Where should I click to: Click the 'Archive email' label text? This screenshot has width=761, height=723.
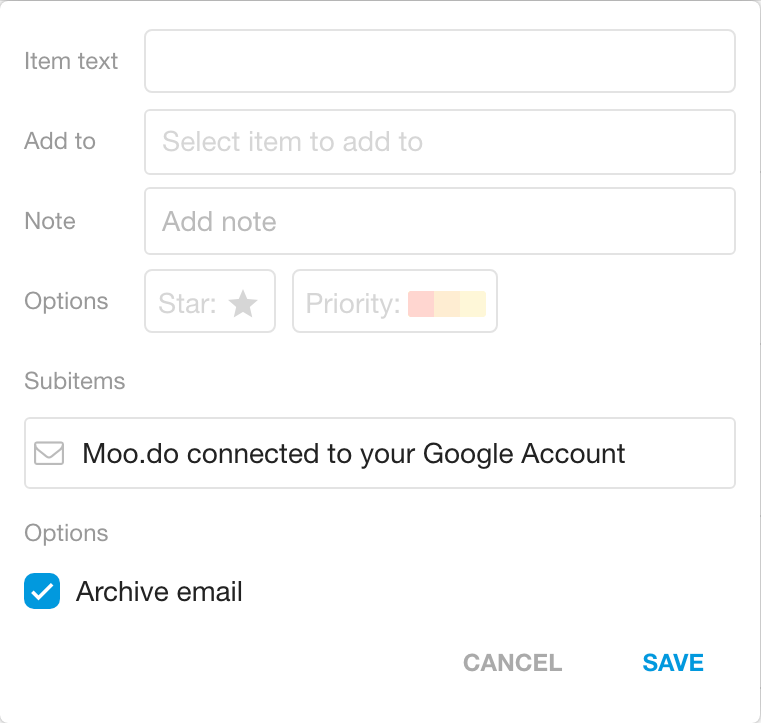pos(159,592)
